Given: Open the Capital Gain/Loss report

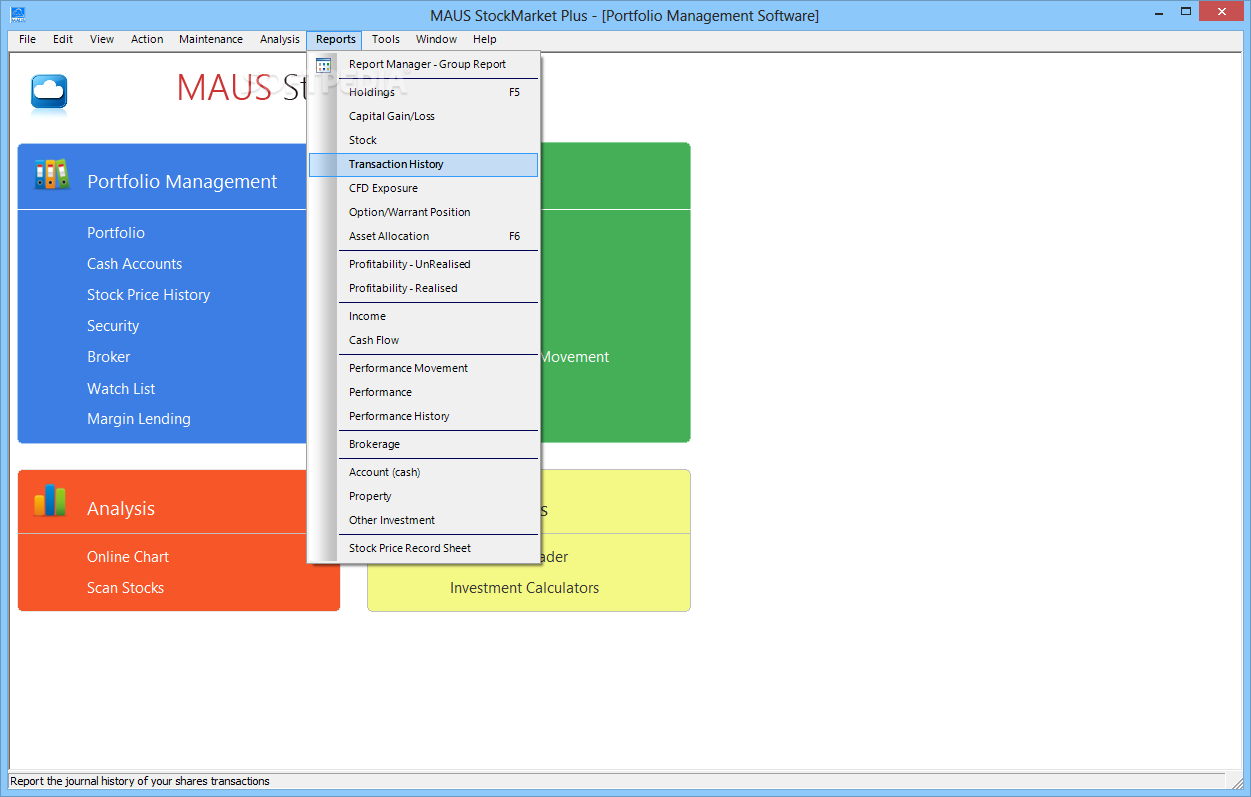Looking at the screenshot, I should tap(423, 116).
